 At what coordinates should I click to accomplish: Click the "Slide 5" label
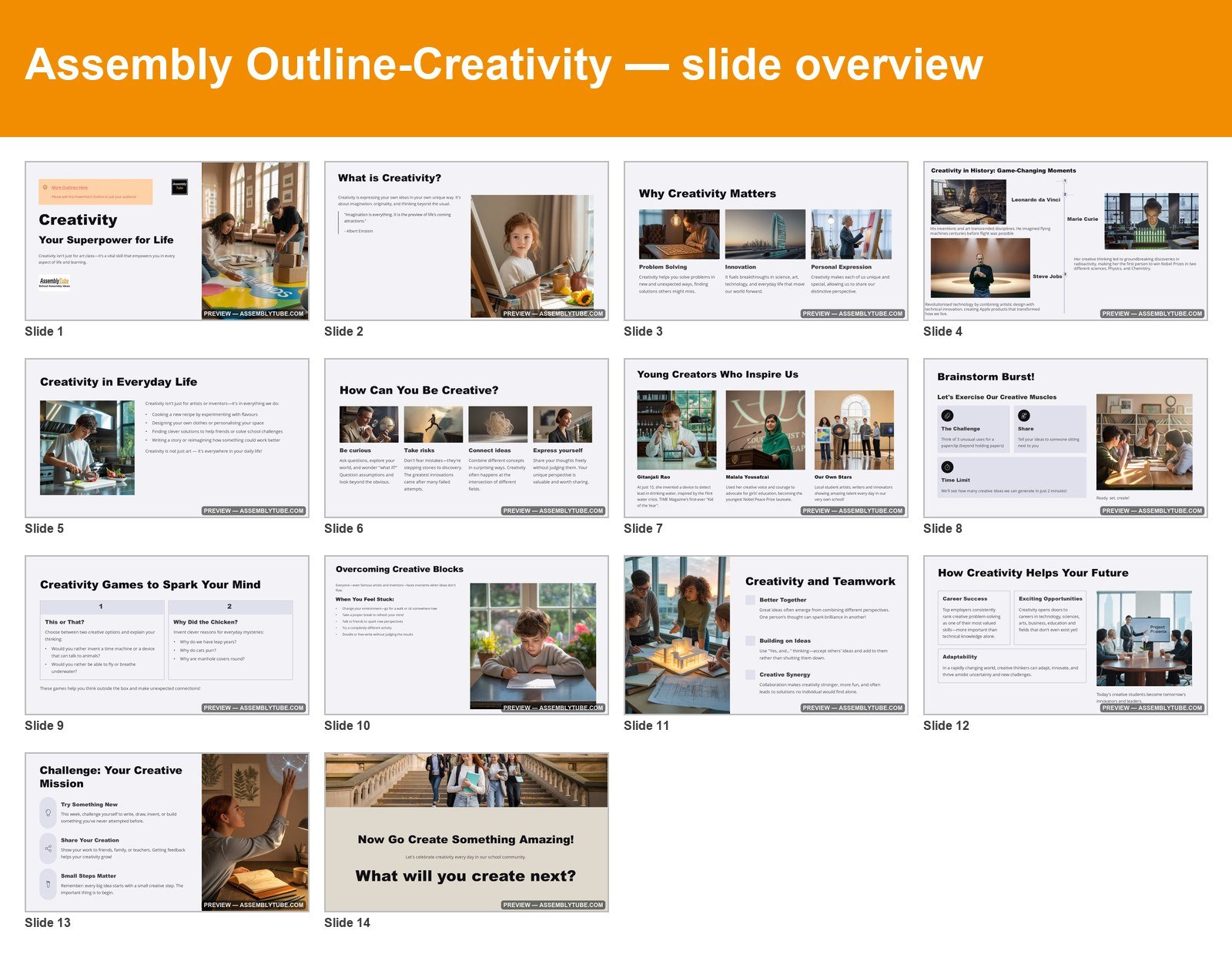pos(44,528)
